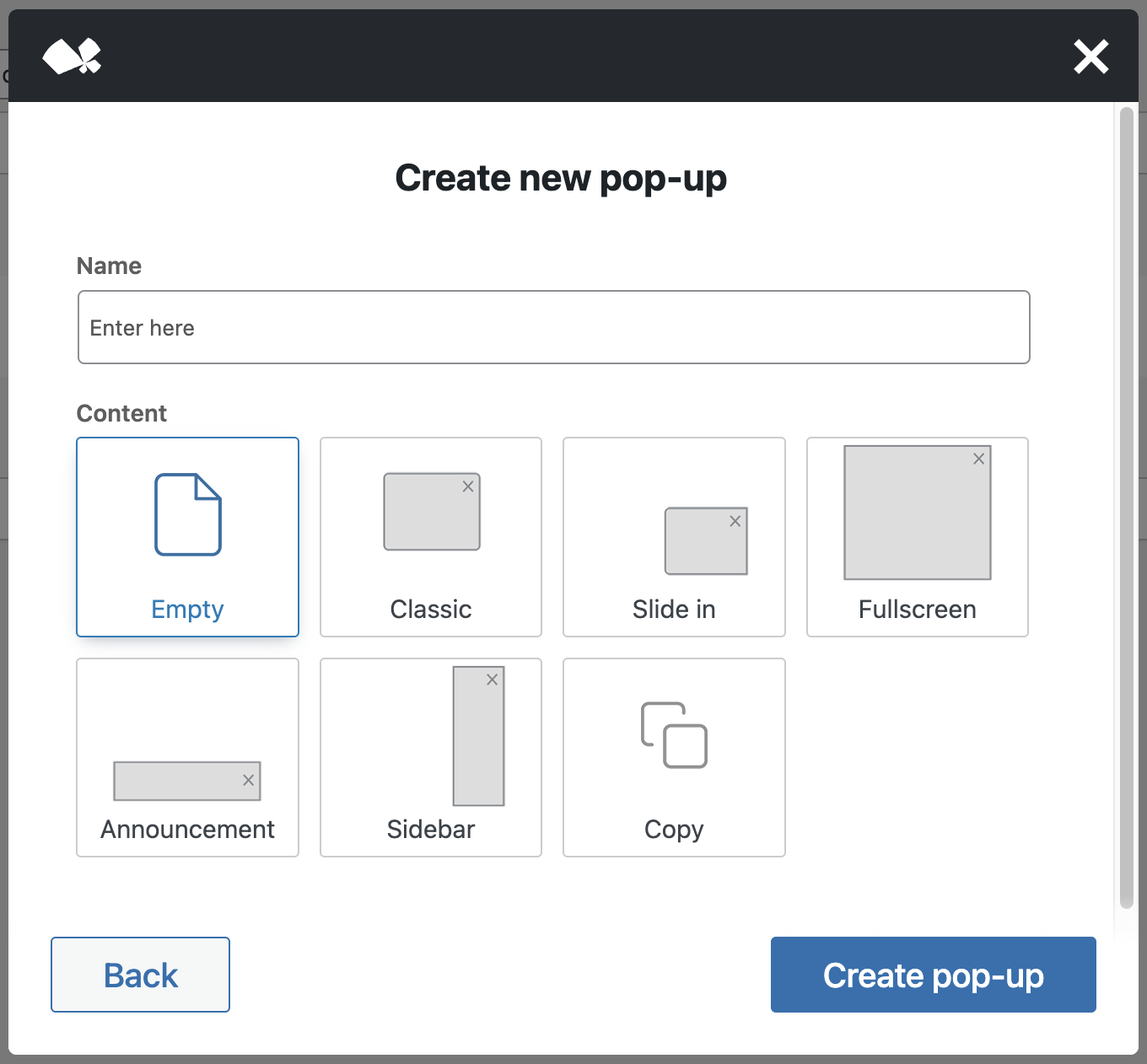The height and width of the screenshot is (1064, 1147).
Task: Click the vertical panel preview in Sidebar card
Action: [478, 735]
